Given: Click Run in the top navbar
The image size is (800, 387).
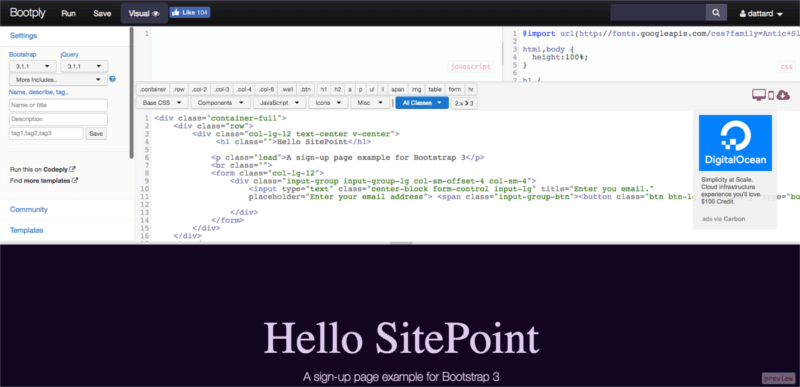Looking at the screenshot, I should click(68, 14).
